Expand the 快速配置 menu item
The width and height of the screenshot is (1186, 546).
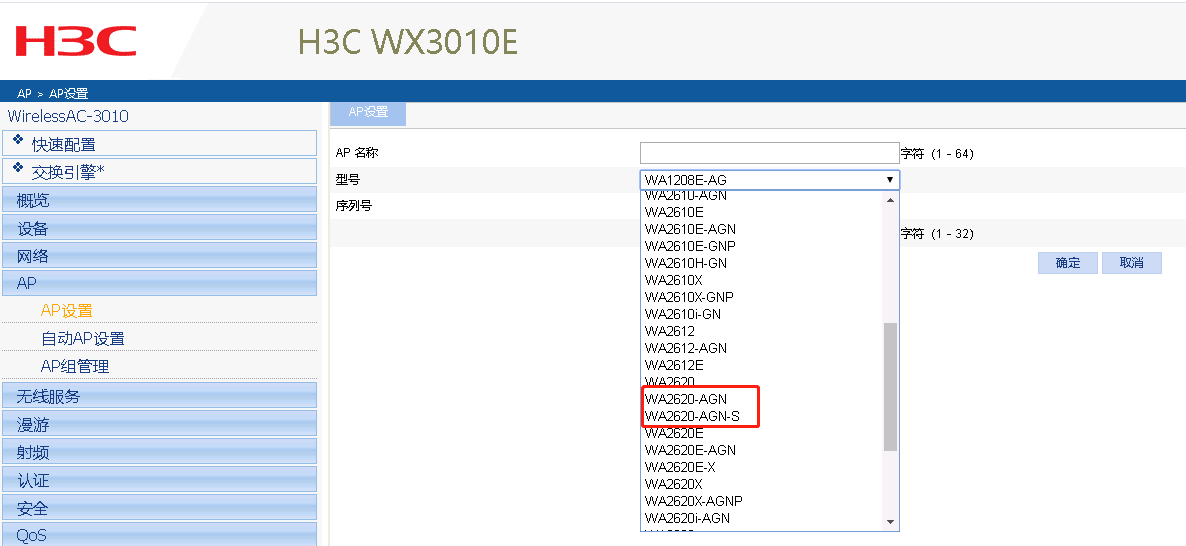[160, 144]
